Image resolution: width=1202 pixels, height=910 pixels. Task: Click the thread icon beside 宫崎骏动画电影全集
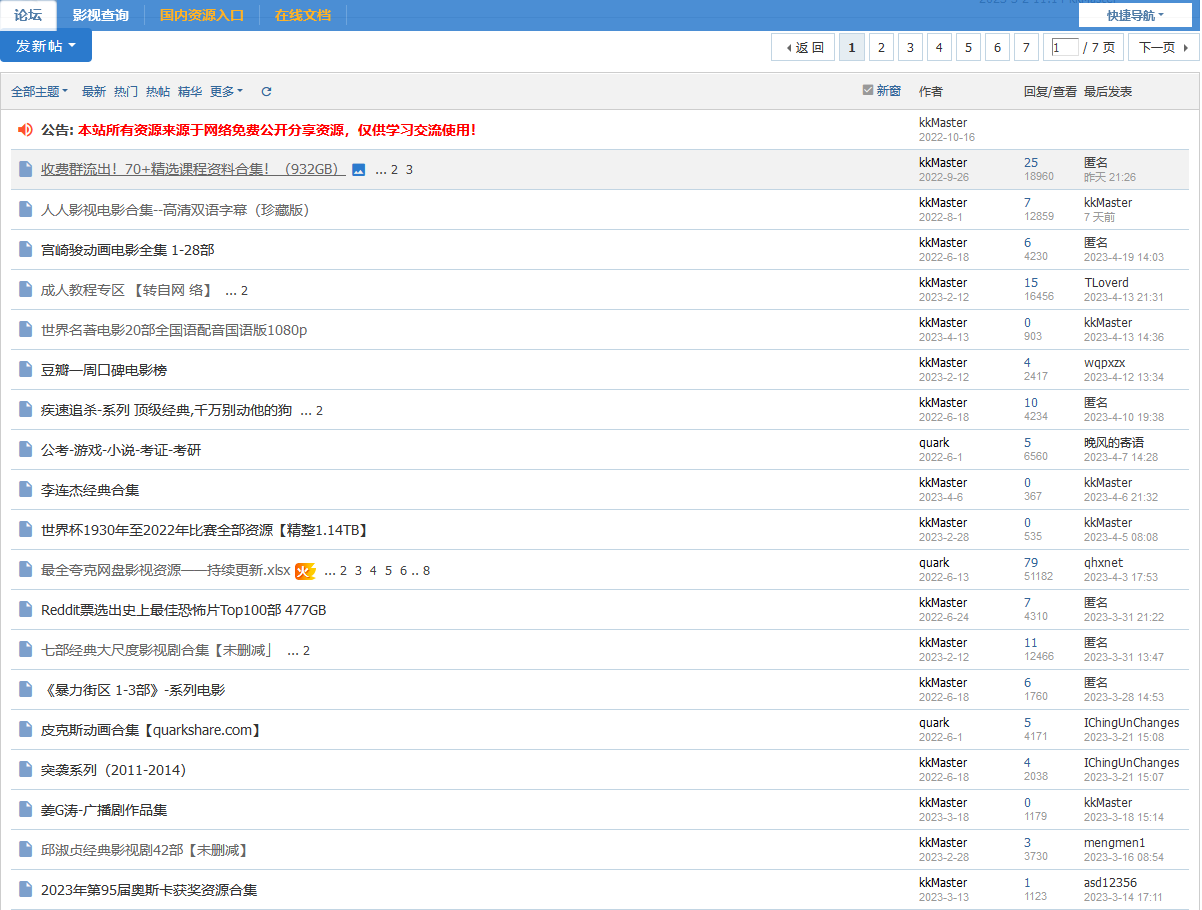coord(26,250)
